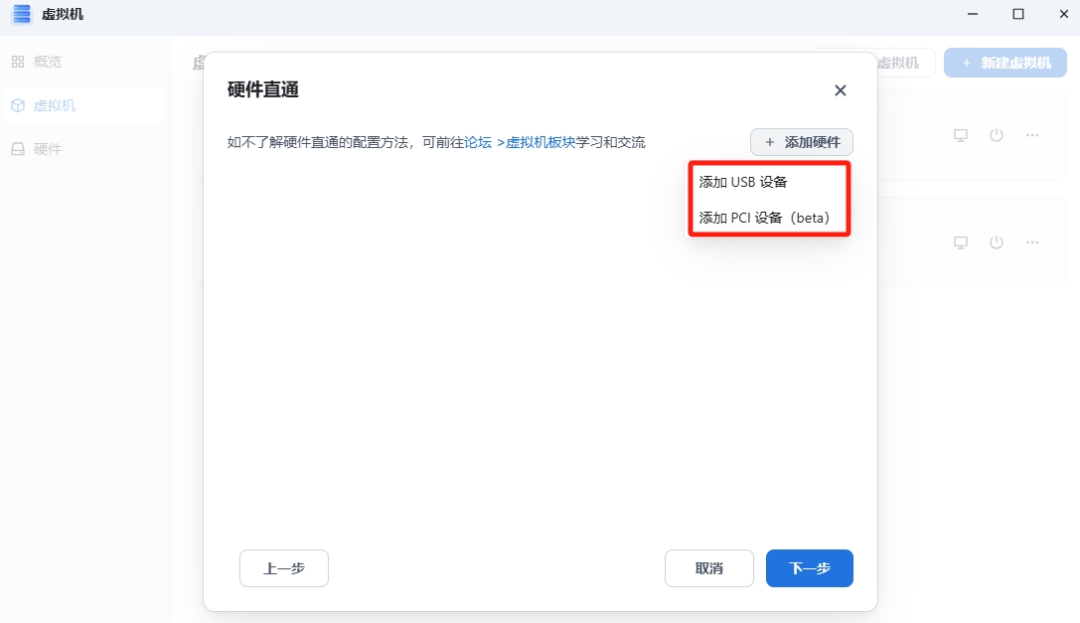Open the more options ellipsis of the first VM
Viewport: 1080px width, 623px height.
tap(1032, 135)
